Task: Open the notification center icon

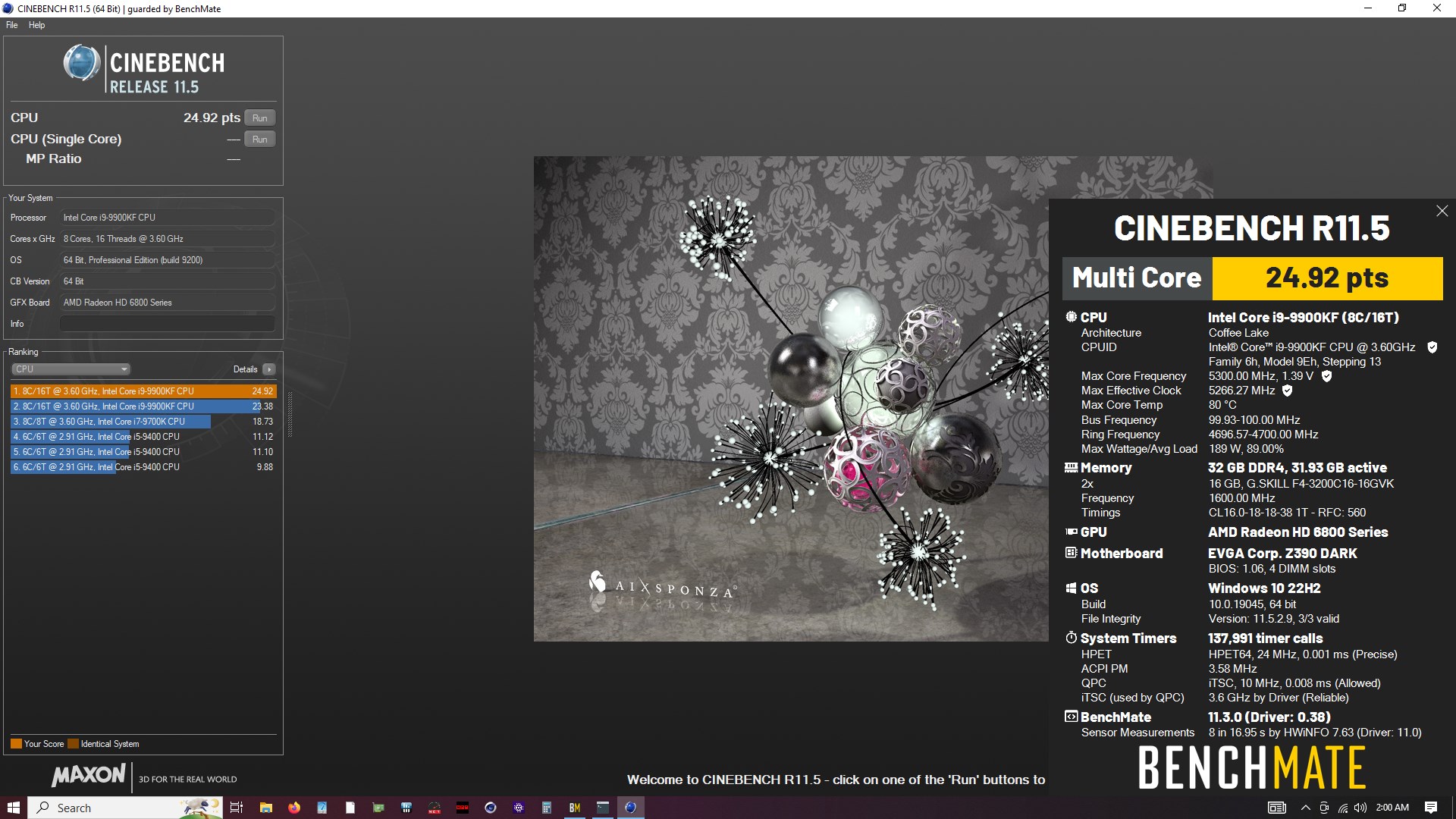Action: click(x=1431, y=808)
